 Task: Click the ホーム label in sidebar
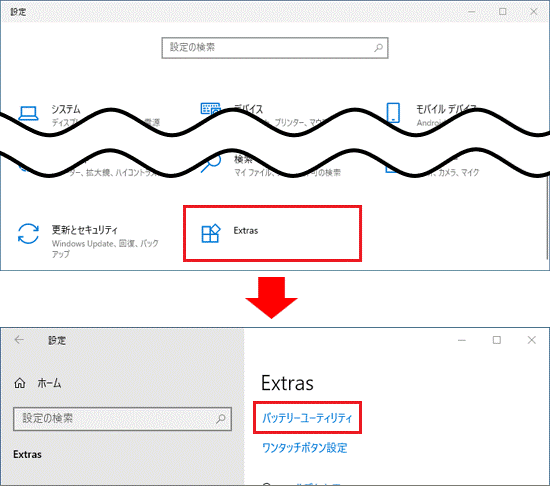pos(49,383)
